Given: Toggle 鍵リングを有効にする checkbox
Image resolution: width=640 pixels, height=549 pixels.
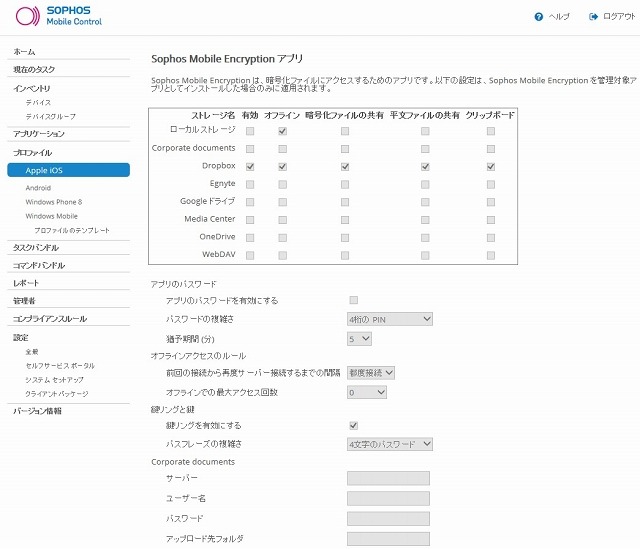Looking at the screenshot, I should (x=354, y=425).
